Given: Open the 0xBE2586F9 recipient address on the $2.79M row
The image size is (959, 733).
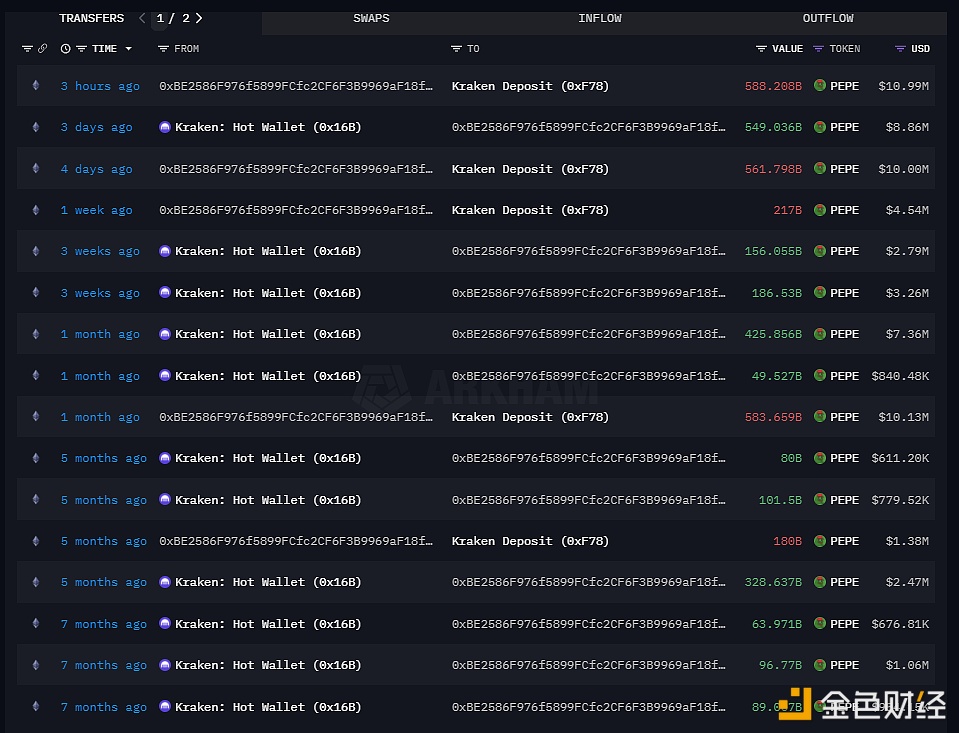Looking at the screenshot, I should pos(588,251).
